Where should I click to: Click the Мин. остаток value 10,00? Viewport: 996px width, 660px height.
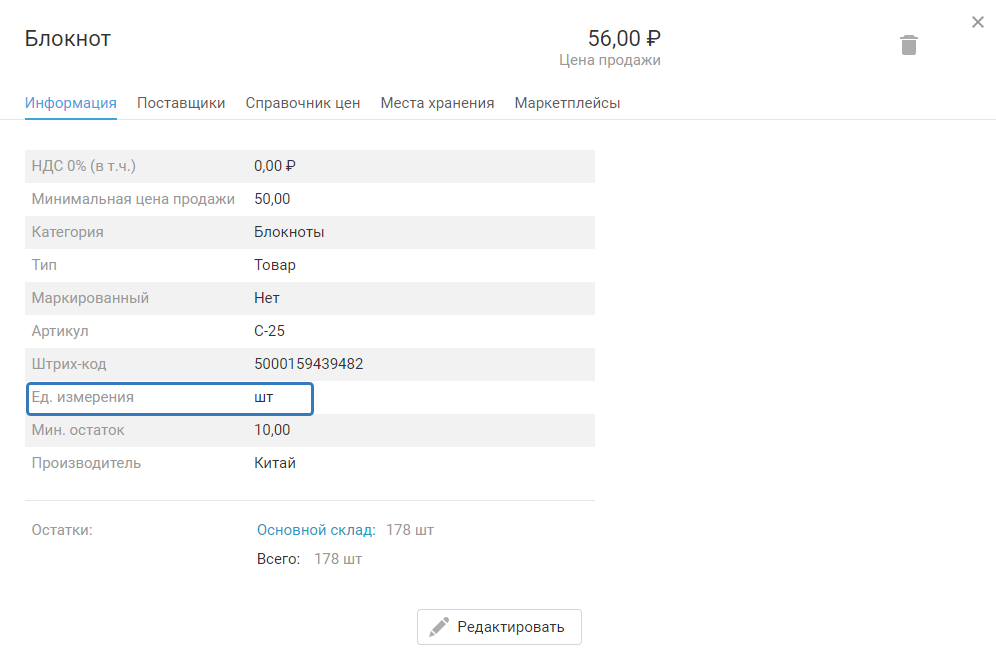pos(272,430)
